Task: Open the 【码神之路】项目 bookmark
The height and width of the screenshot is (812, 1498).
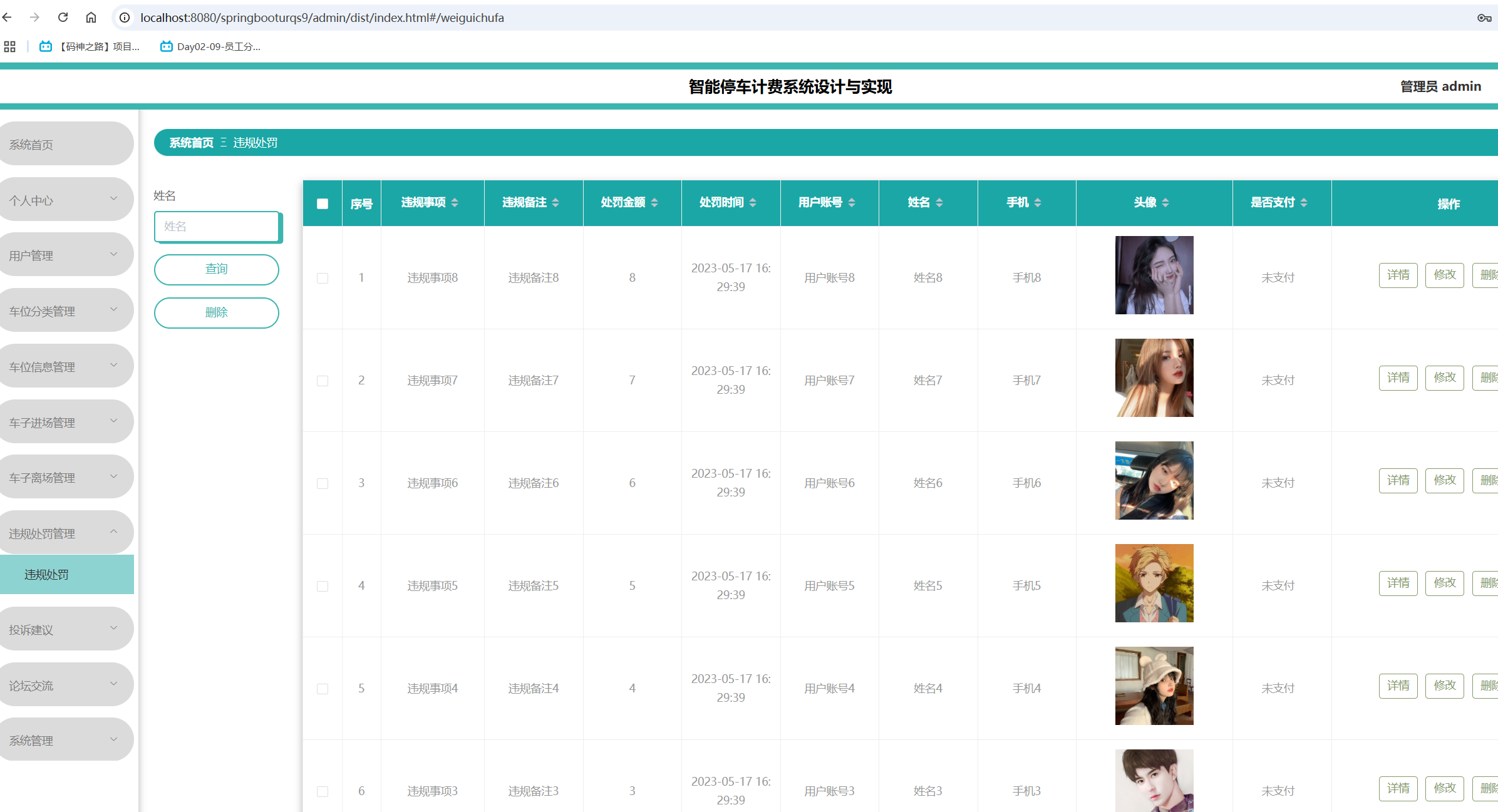Action: [90, 46]
